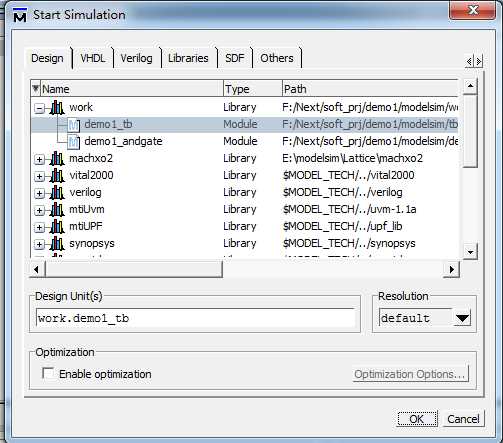Click the horizontal scrollbar right arrow
The height and width of the screenshot is (443, 503).
[x=452, y=269]
